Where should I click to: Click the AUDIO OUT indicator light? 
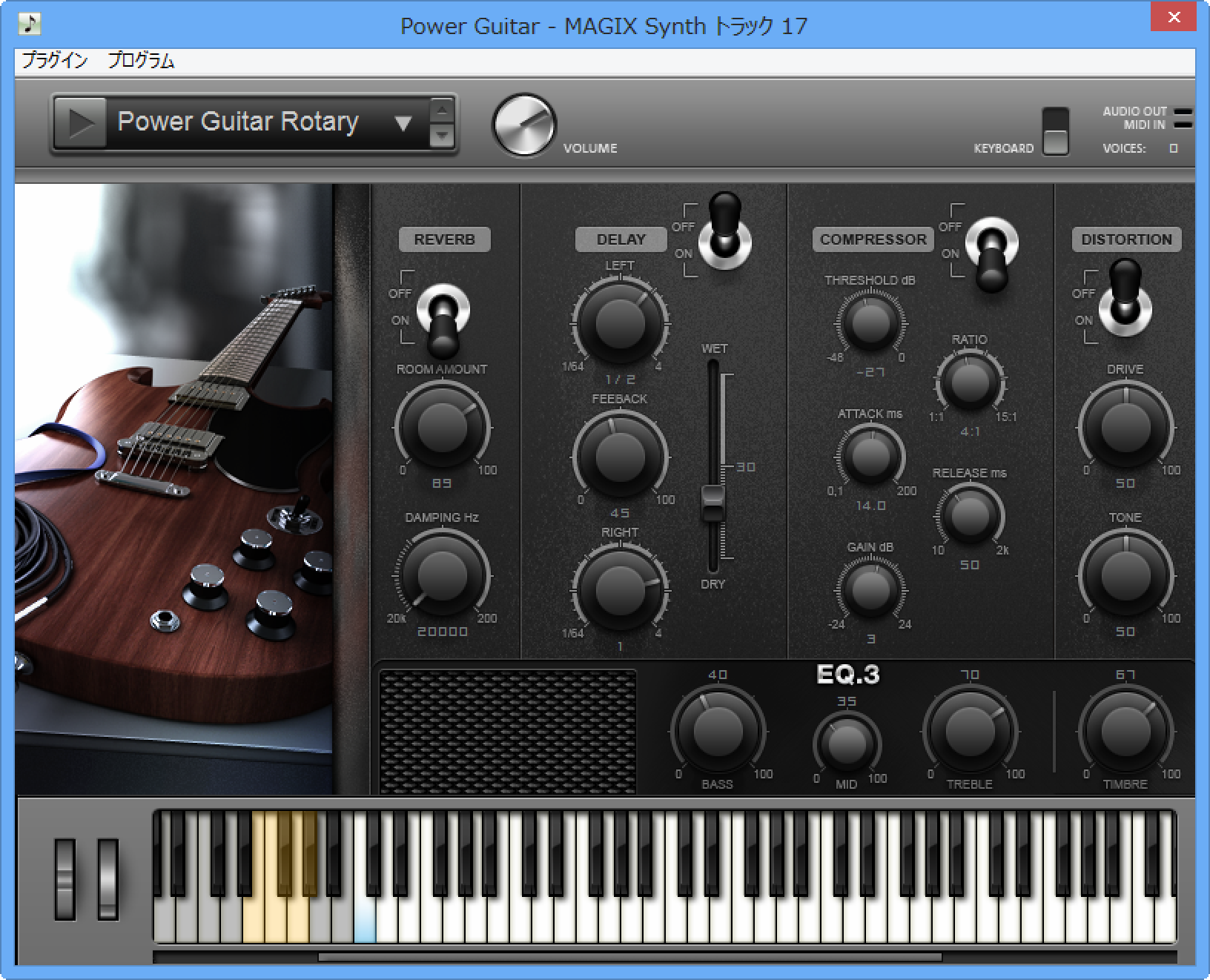tap(1183, 112)
